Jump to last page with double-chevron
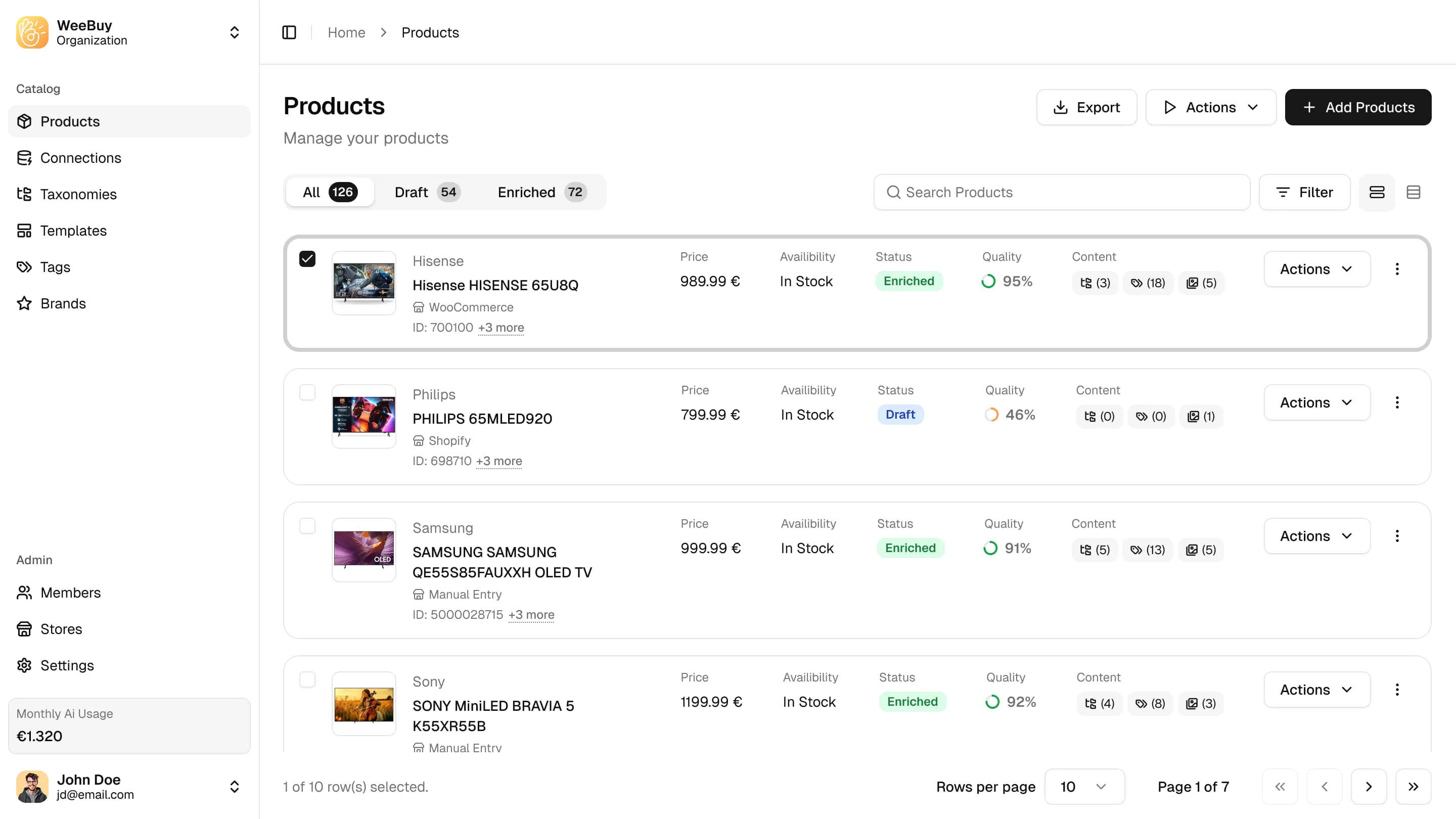The height and width of the screenshot is (819, 1456). coord(1414,786)
